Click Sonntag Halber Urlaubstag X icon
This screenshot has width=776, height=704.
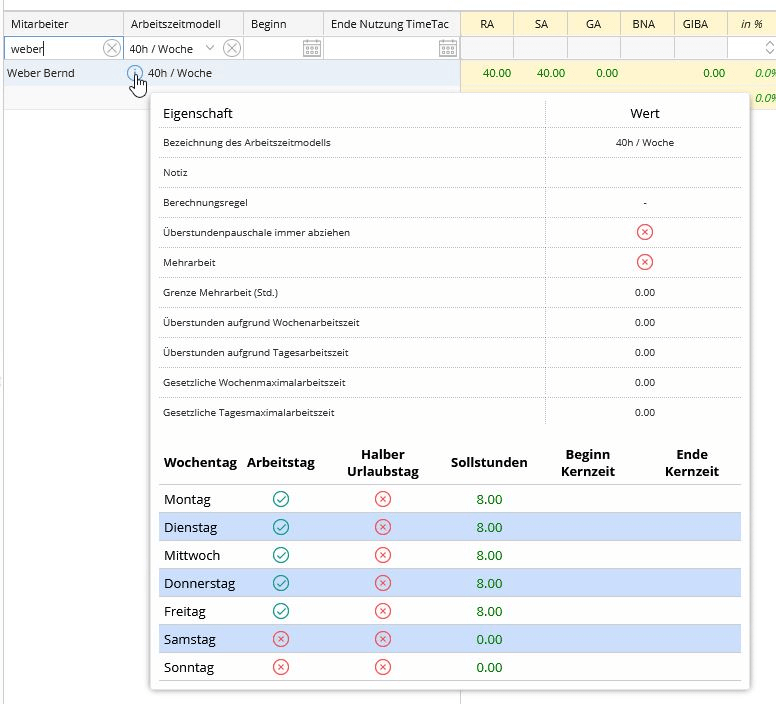(x=382, y=667)
